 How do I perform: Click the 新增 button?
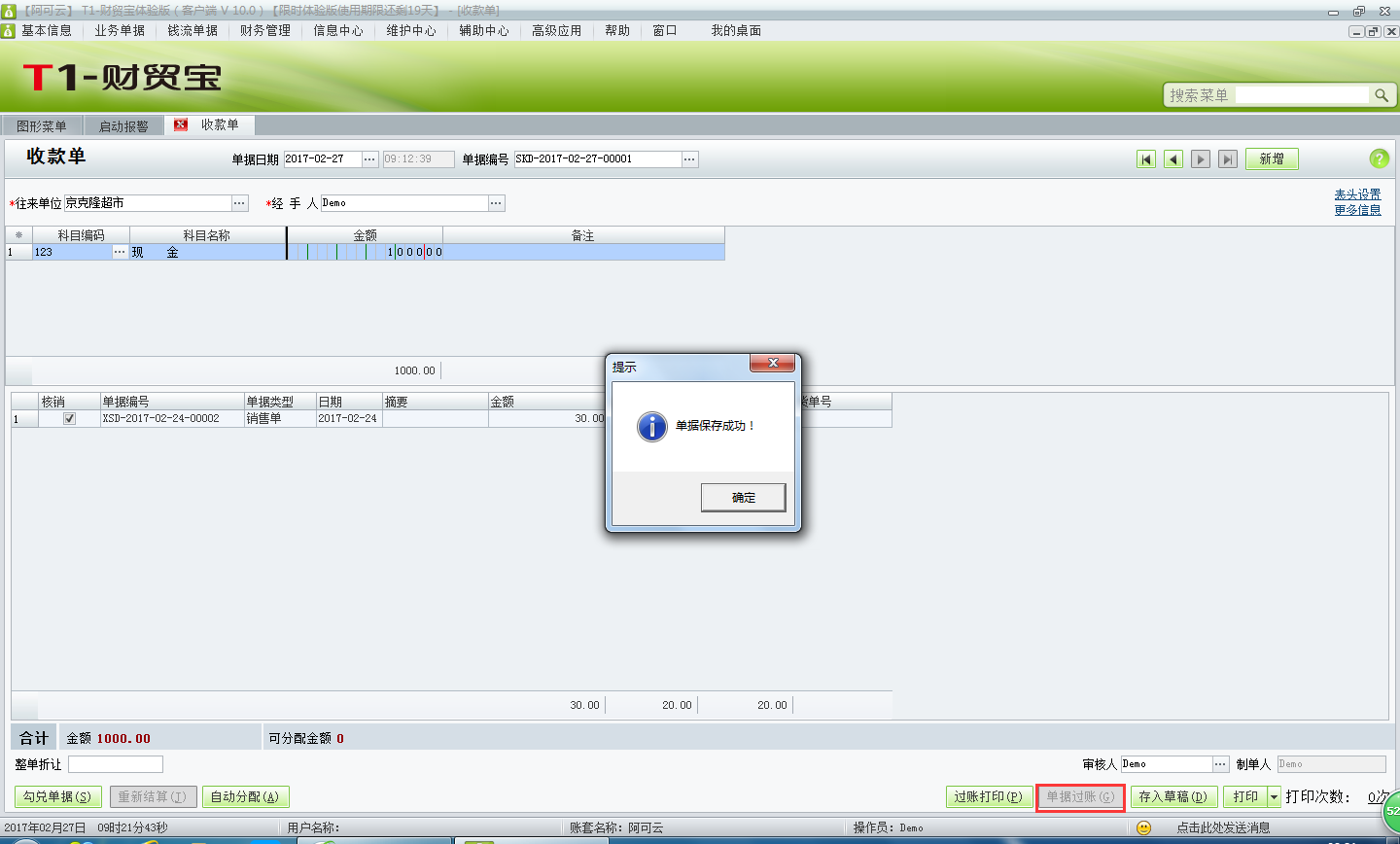pos(1272,159)
